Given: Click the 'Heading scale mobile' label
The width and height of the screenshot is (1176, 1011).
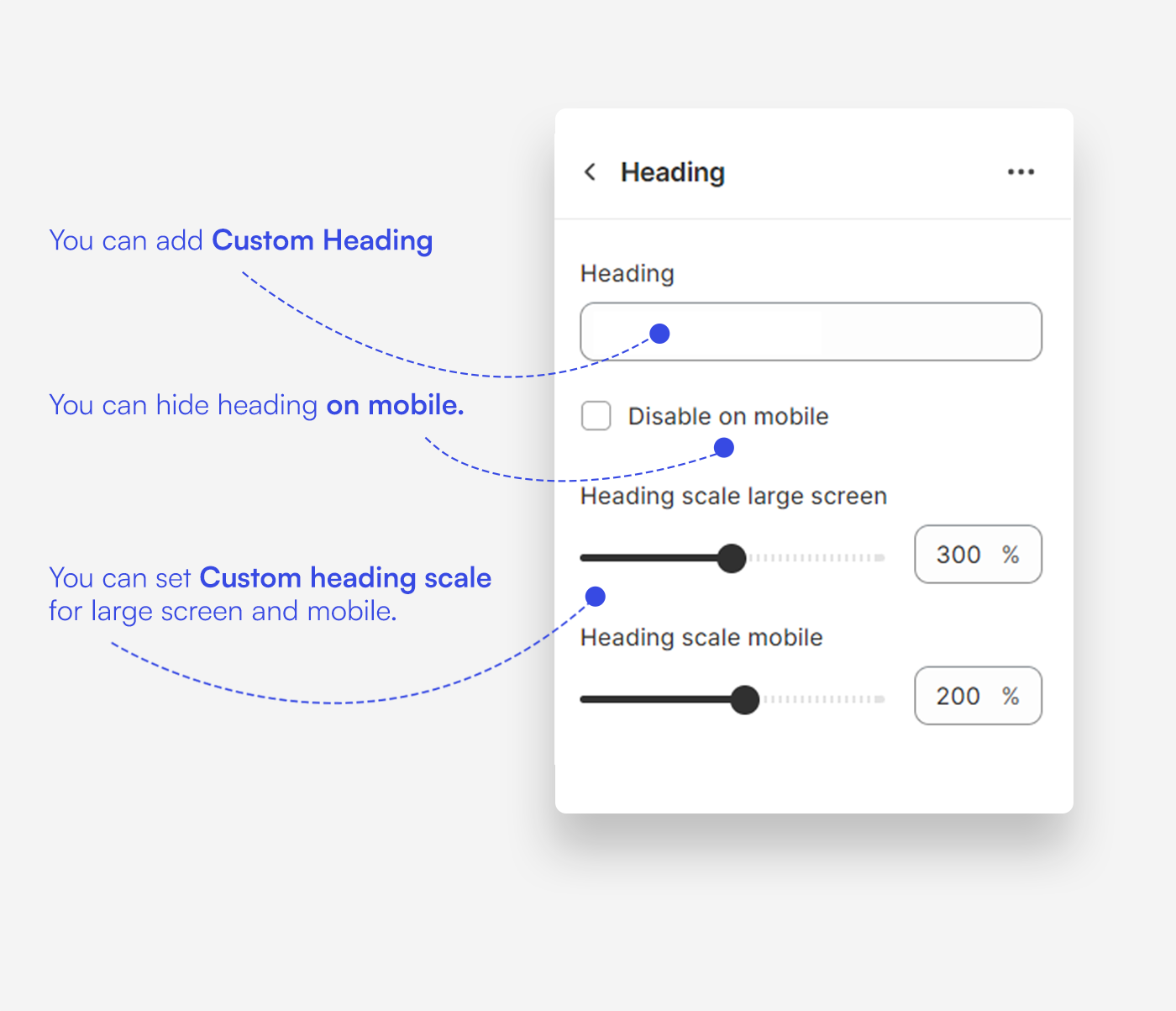Looking at the screenshot, I should tap(701, 637).
